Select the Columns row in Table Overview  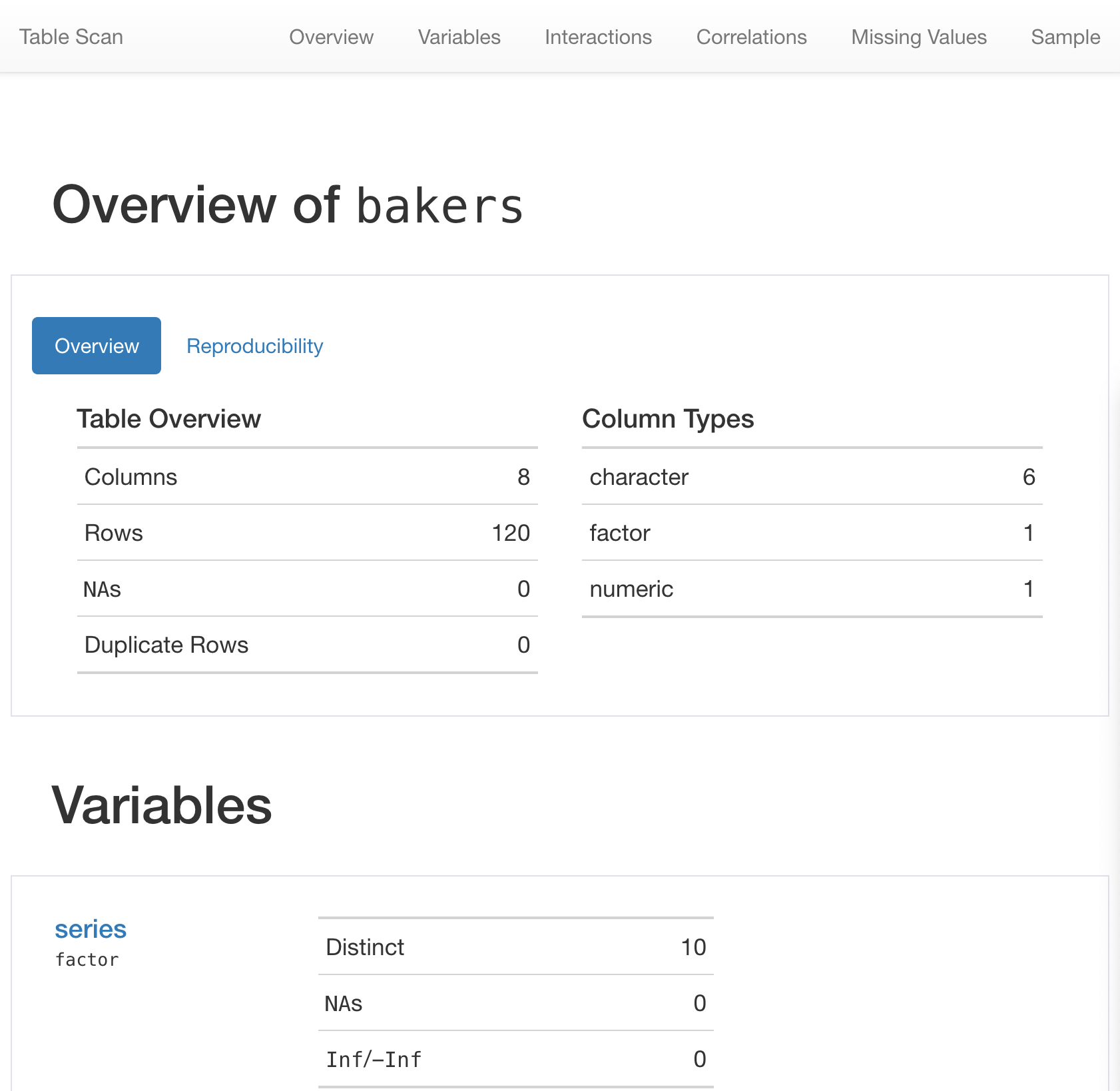[x=307, y=477]
